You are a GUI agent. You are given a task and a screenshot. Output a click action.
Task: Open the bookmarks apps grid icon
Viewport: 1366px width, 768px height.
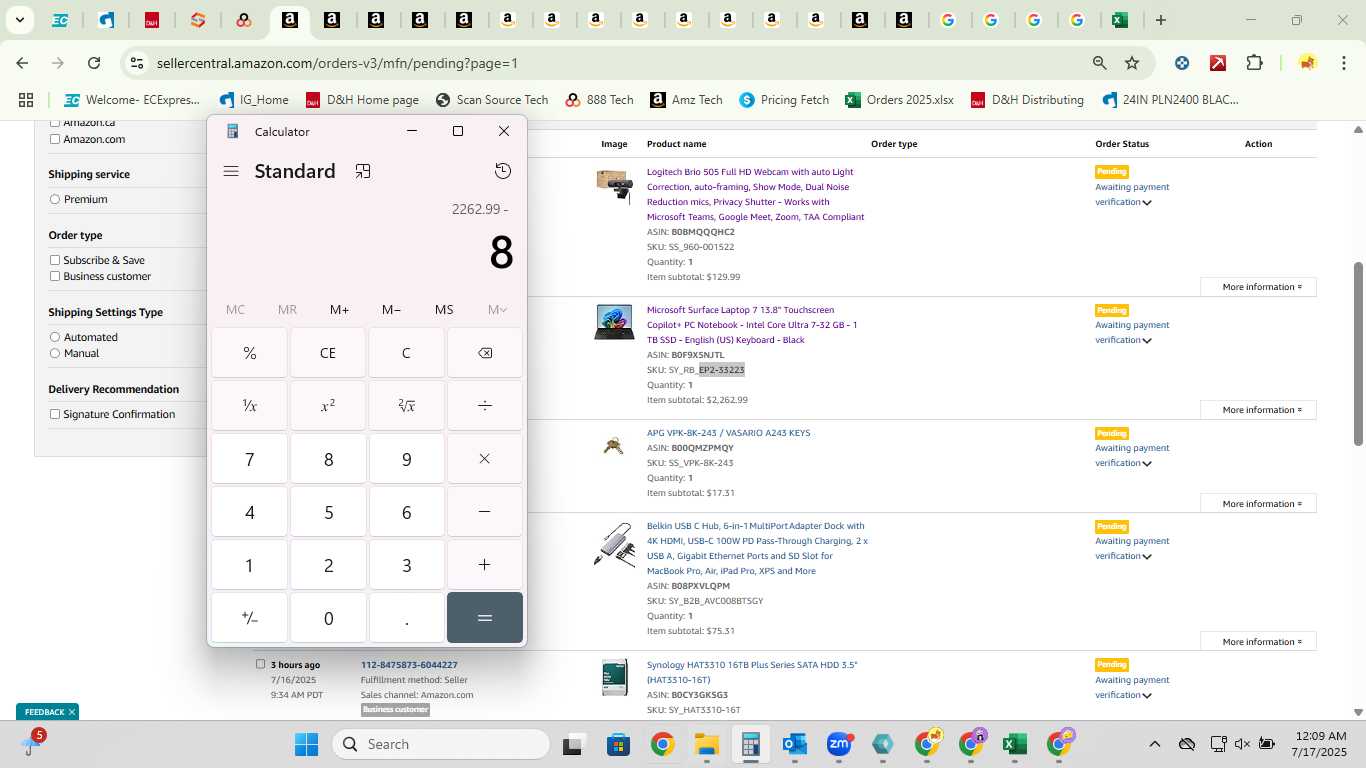(26, 100)
